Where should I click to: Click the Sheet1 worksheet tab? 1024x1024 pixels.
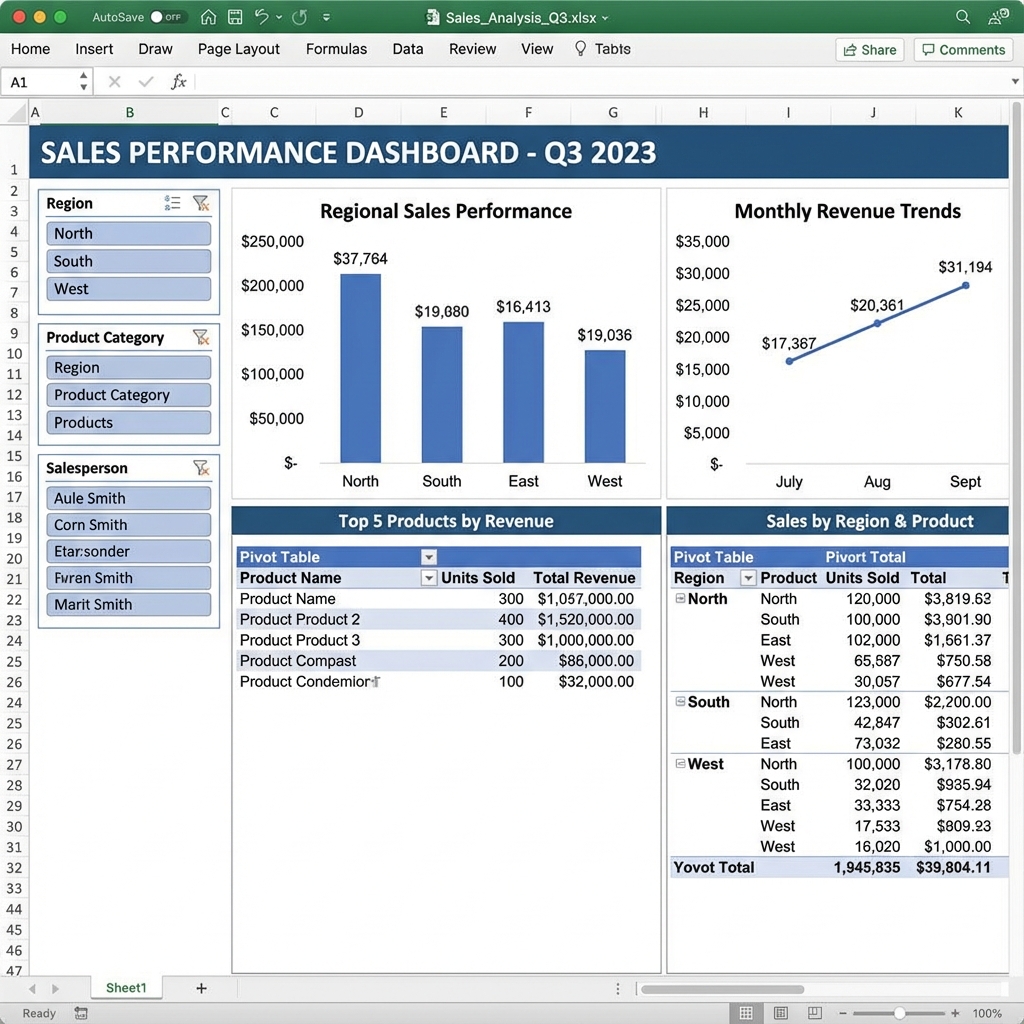point(126,987)
